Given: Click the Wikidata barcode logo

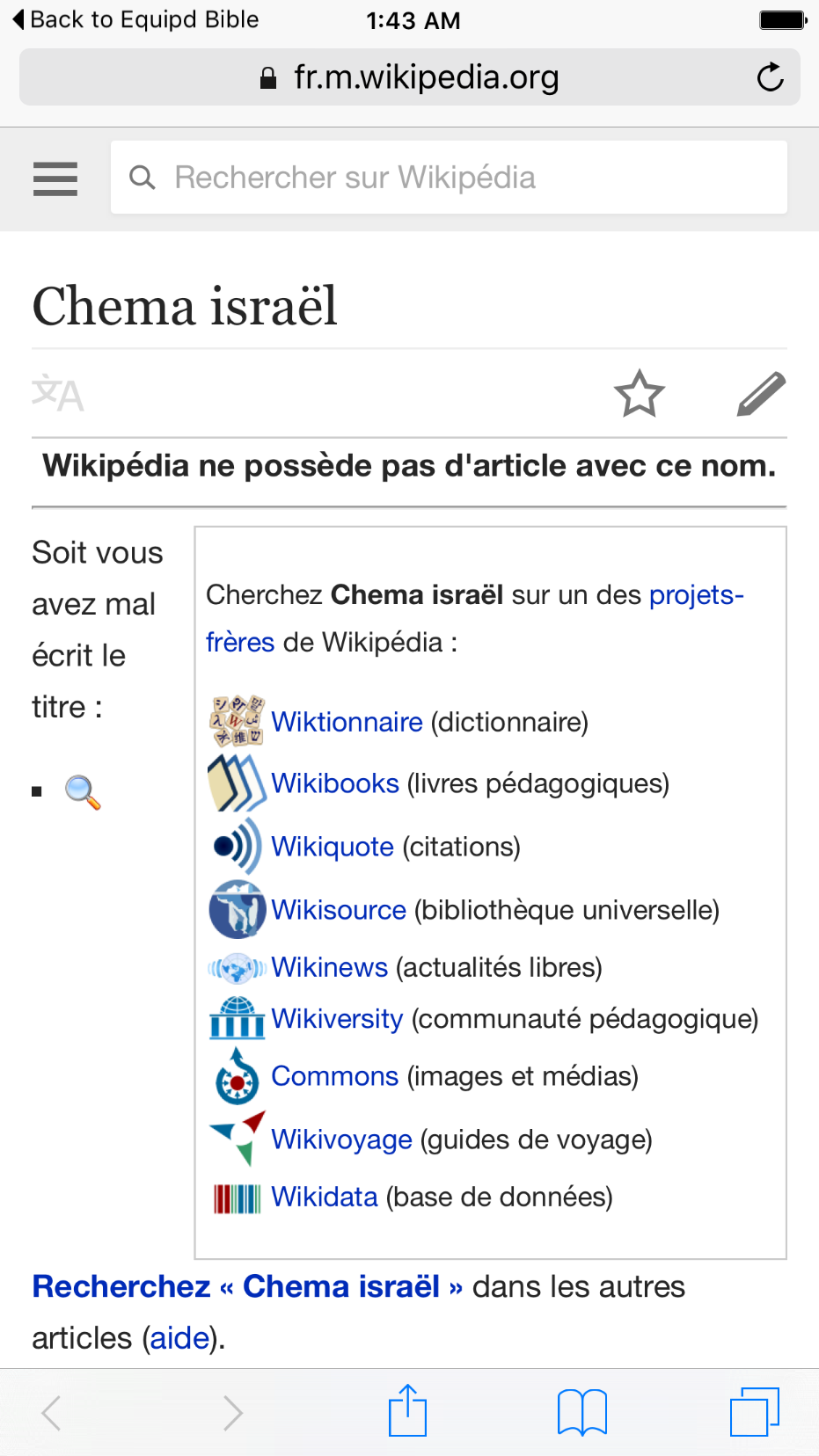Looking at the screenshot, I should coord(237,1198).
